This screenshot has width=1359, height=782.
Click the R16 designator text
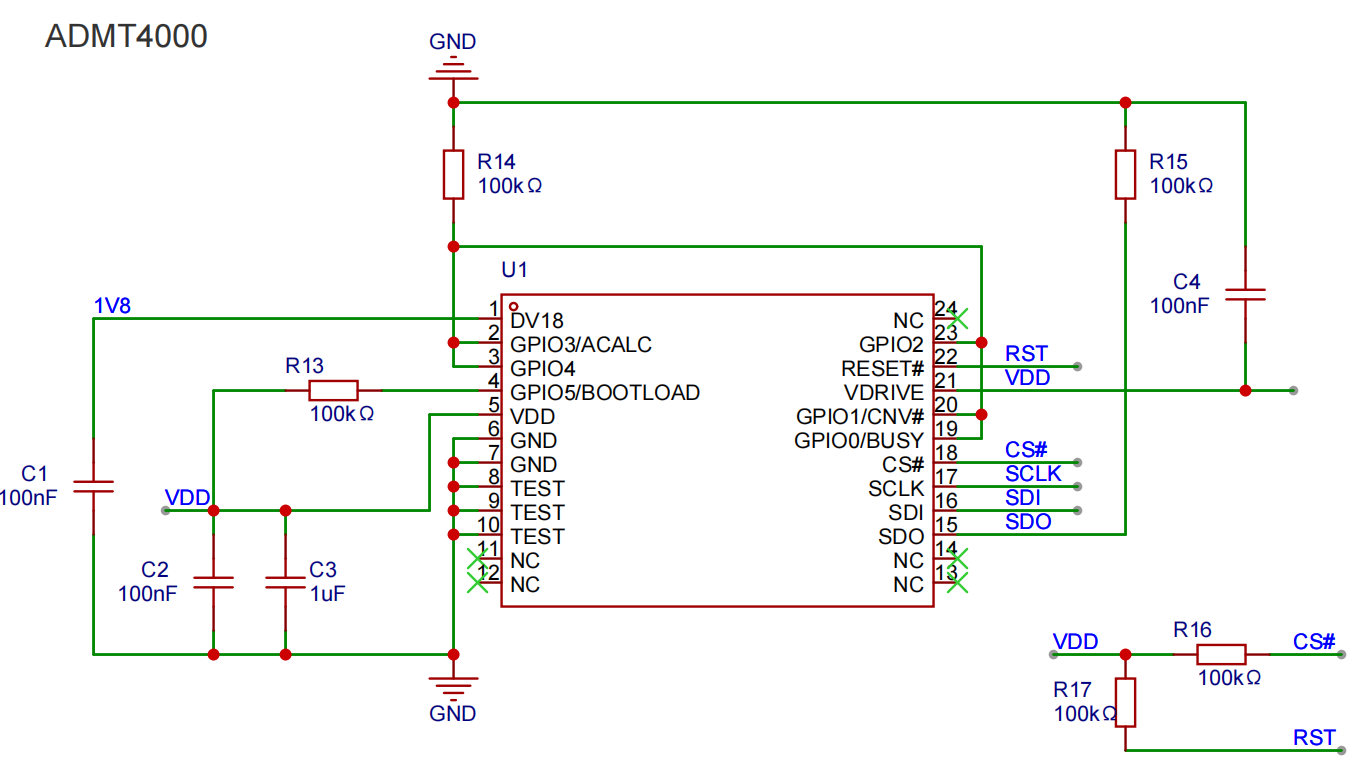click(1193, 629)
